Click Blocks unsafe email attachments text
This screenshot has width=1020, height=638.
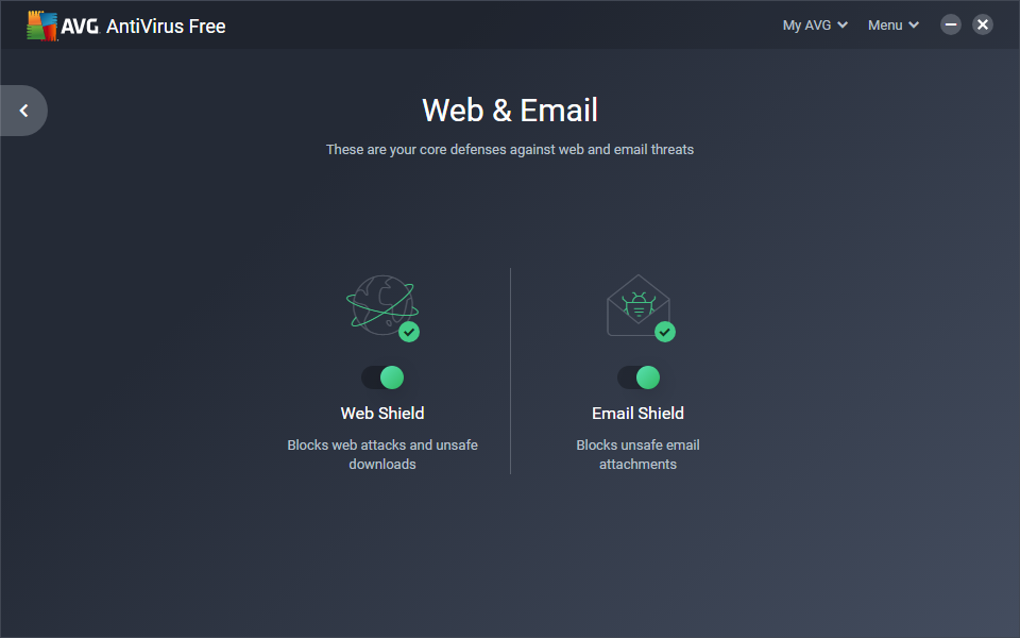click(638, 455)
